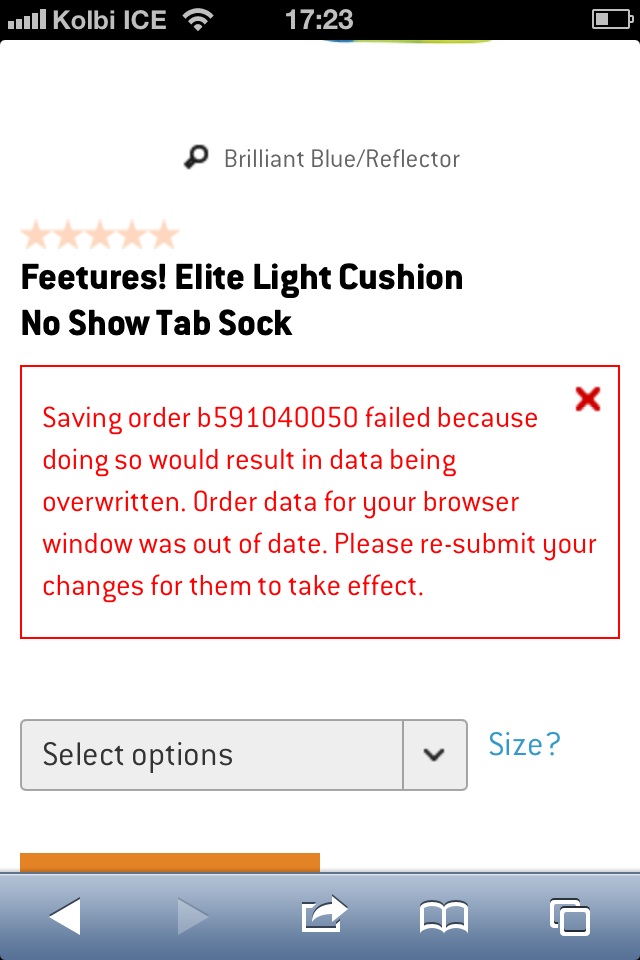Tap the Wi-Fi status icon
This screenshot has width=640, height=960.
click(199, 19)
